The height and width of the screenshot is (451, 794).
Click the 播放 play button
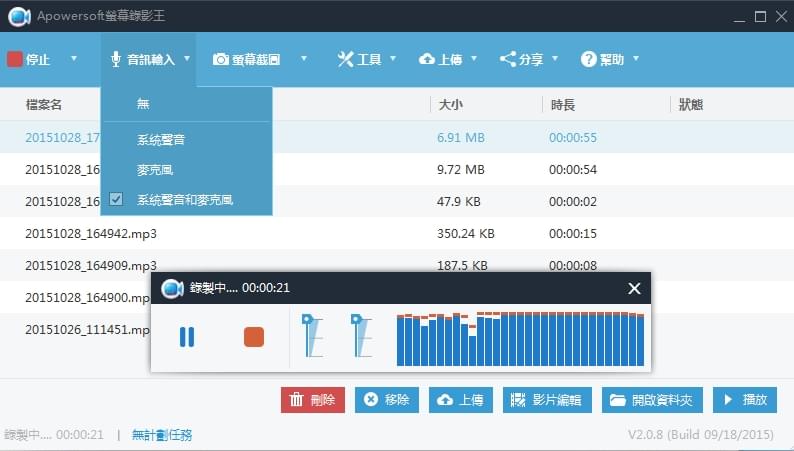pyautogui.click(x=745, y=400)
